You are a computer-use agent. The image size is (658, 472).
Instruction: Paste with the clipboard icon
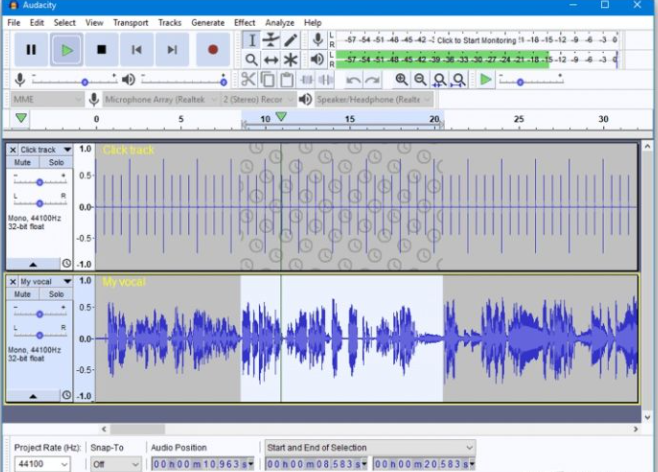click(x=287, y=79)
